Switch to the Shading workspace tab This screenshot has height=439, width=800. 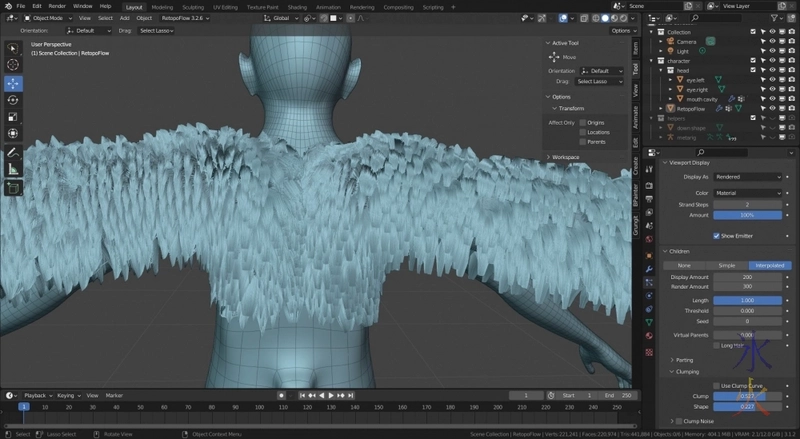click(297, 7)
